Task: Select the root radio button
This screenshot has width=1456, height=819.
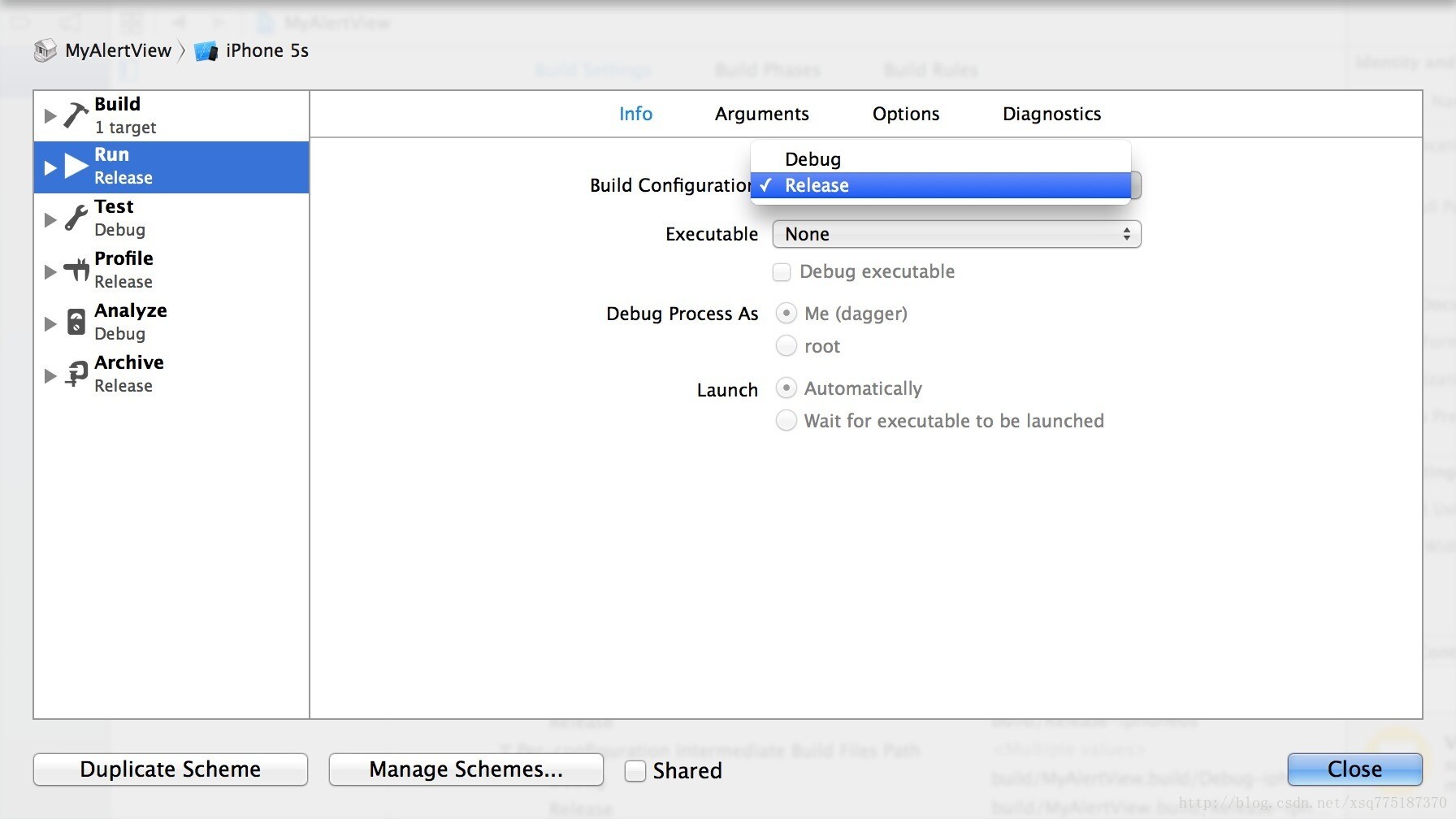Action: pos(786,345)
